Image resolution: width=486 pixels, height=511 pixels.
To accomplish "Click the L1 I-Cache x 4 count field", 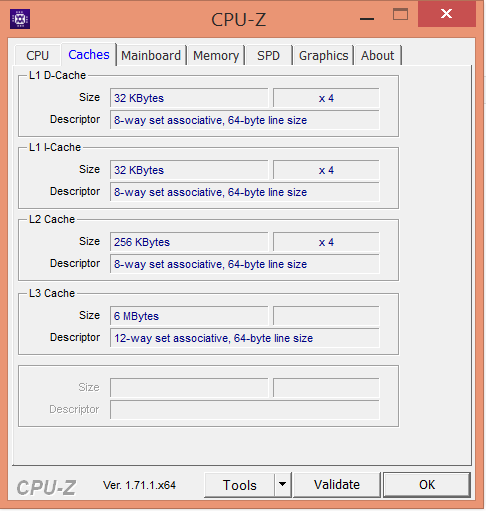I will click(326, 170).
